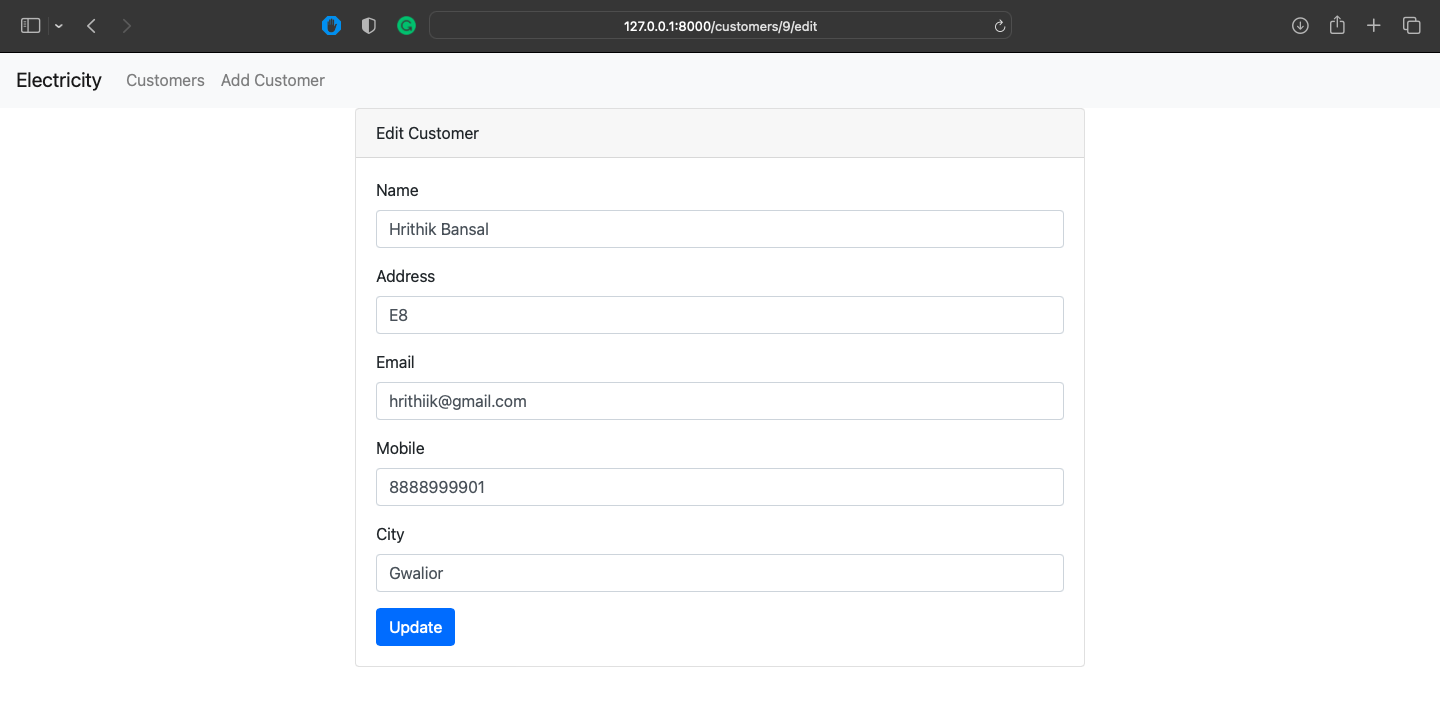Open a new tab with plus icon
Viewport: 1440px width, 704px height.
1374,26
